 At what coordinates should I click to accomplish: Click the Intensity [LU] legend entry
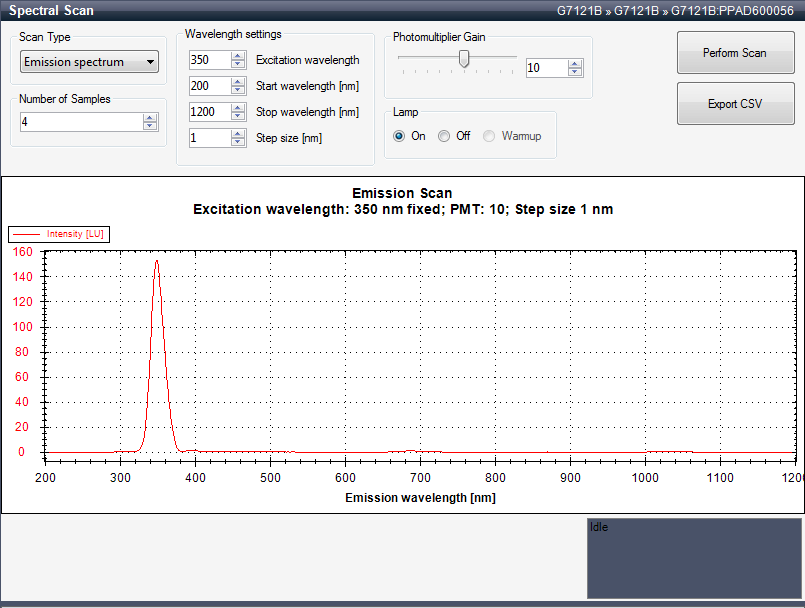(x=59, y=234)
